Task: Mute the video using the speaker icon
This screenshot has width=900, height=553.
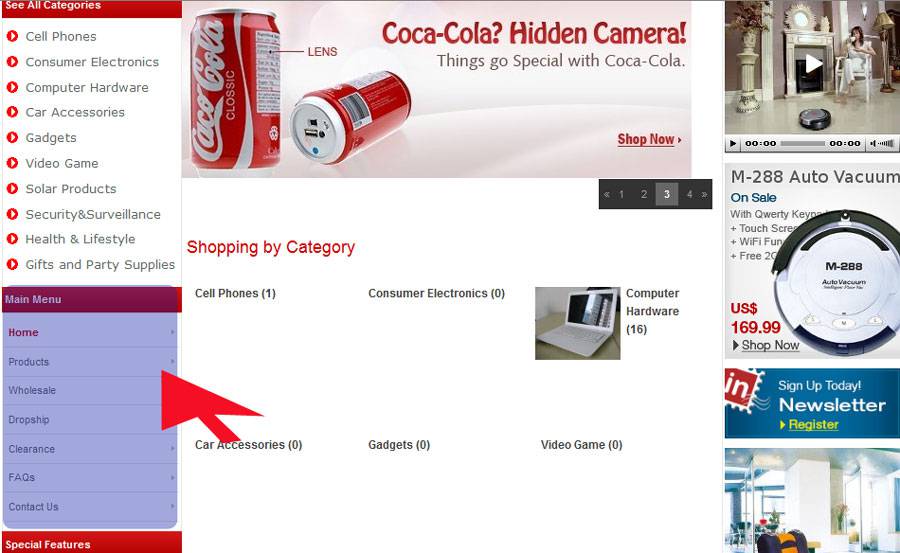Action: pyautogui.click(x=873, y=144)
